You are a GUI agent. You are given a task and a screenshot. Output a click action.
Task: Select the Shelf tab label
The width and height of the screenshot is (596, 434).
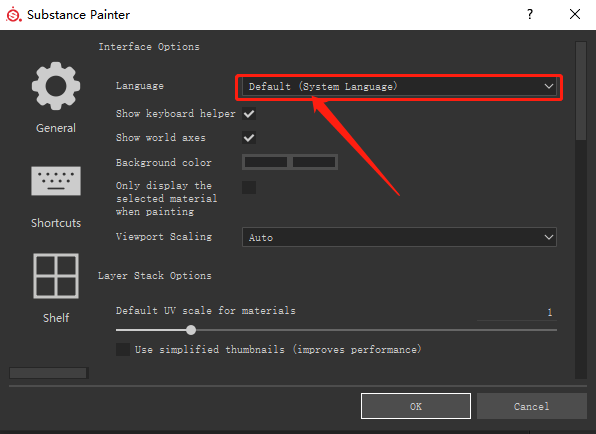click(56, 318)
